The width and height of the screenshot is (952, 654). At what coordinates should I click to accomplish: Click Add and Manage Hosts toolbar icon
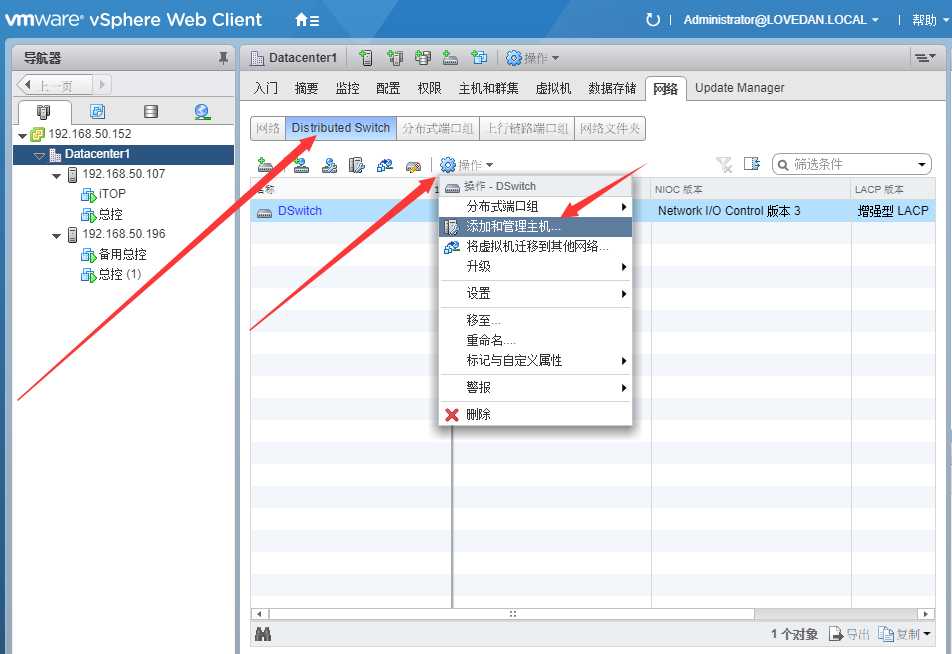point(356,165)
